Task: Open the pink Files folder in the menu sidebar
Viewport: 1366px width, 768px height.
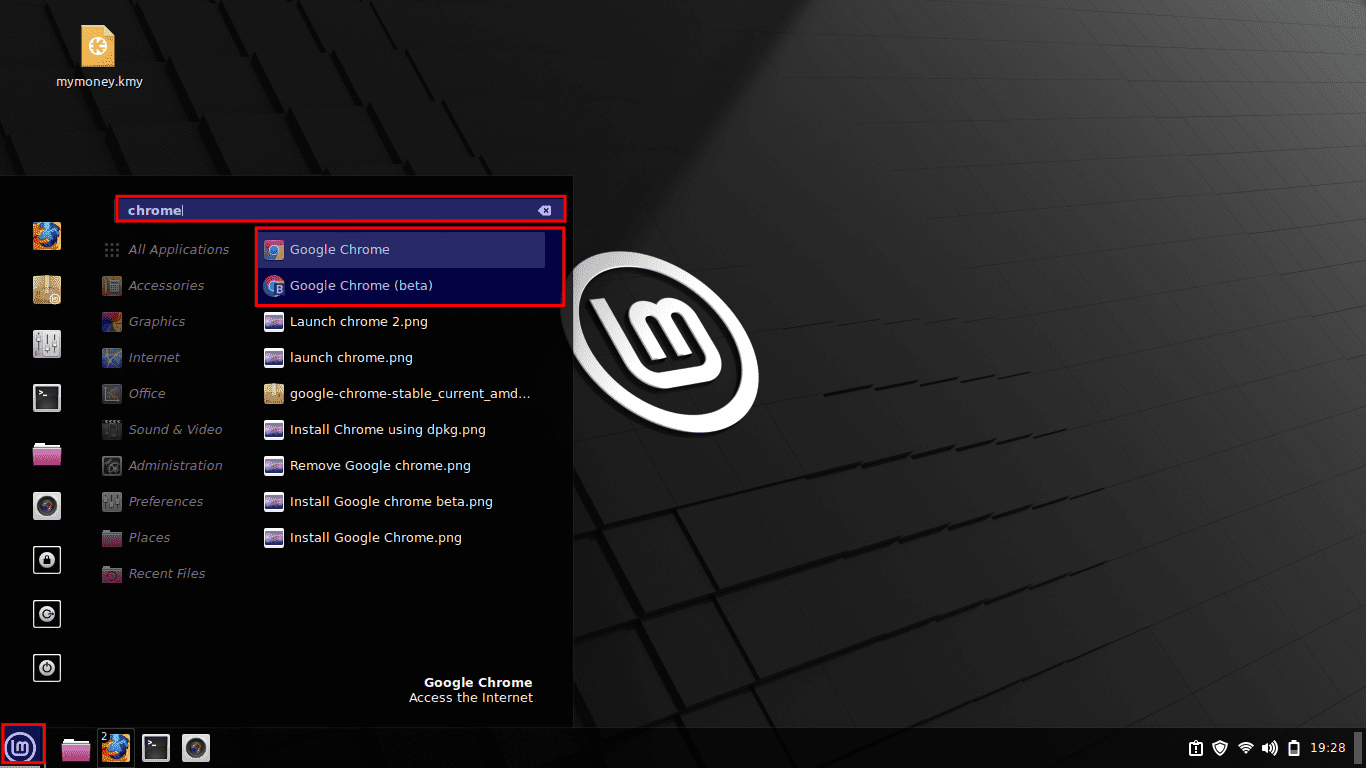Action: point(47,452)
